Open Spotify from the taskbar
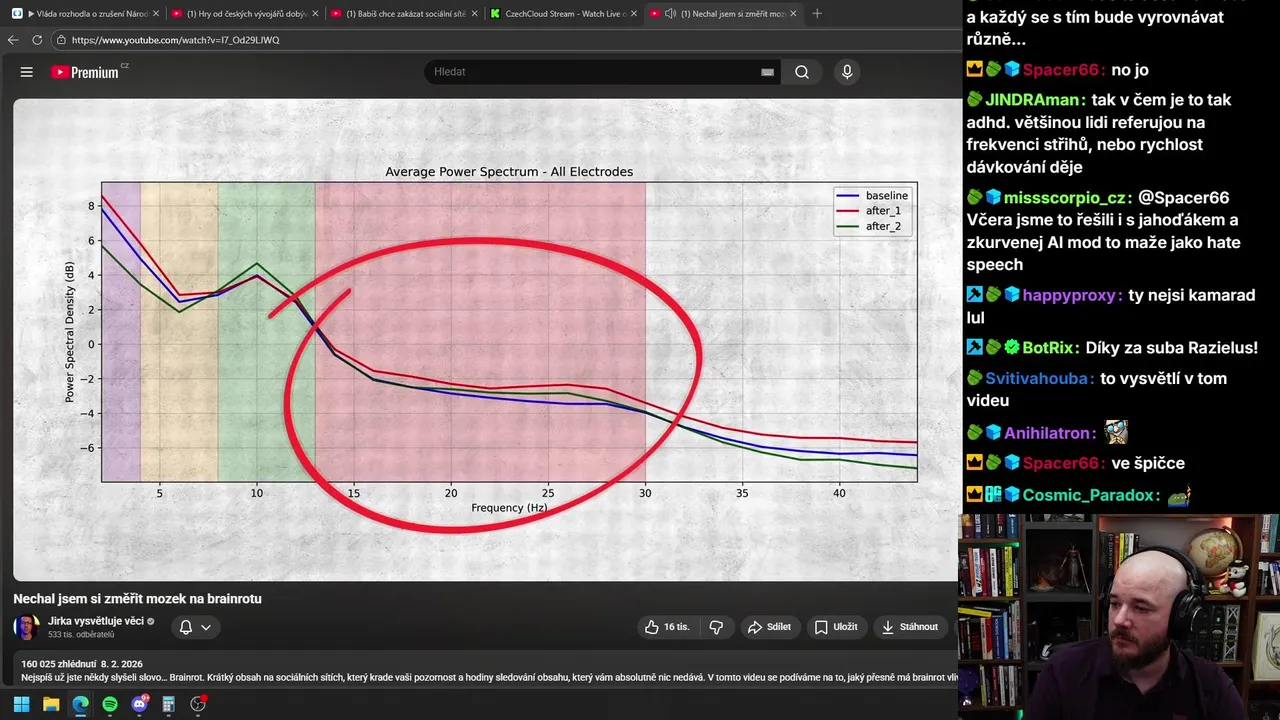The image size is (1280, 720). pyautogui.click(x=110, y=704)
